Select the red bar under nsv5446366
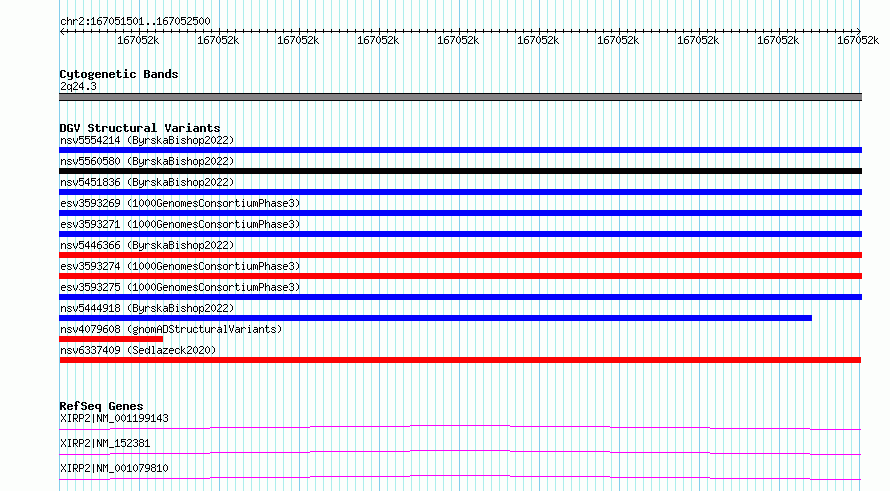 coord(460,255)
